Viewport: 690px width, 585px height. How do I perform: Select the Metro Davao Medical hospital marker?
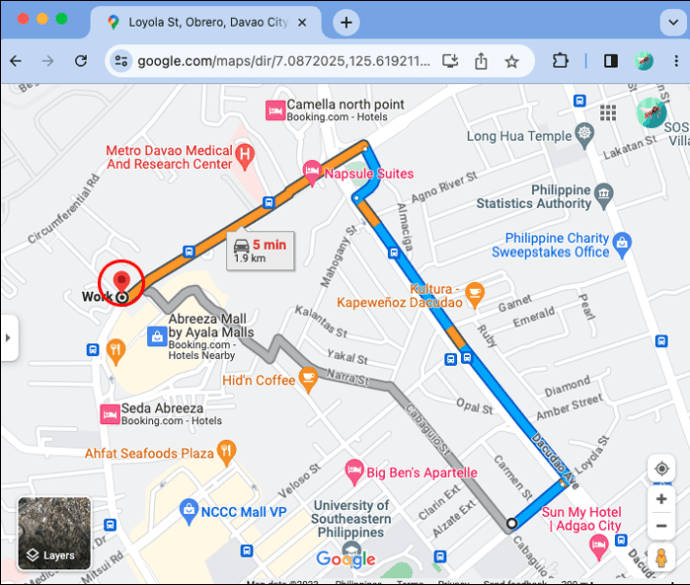point(245,157)
